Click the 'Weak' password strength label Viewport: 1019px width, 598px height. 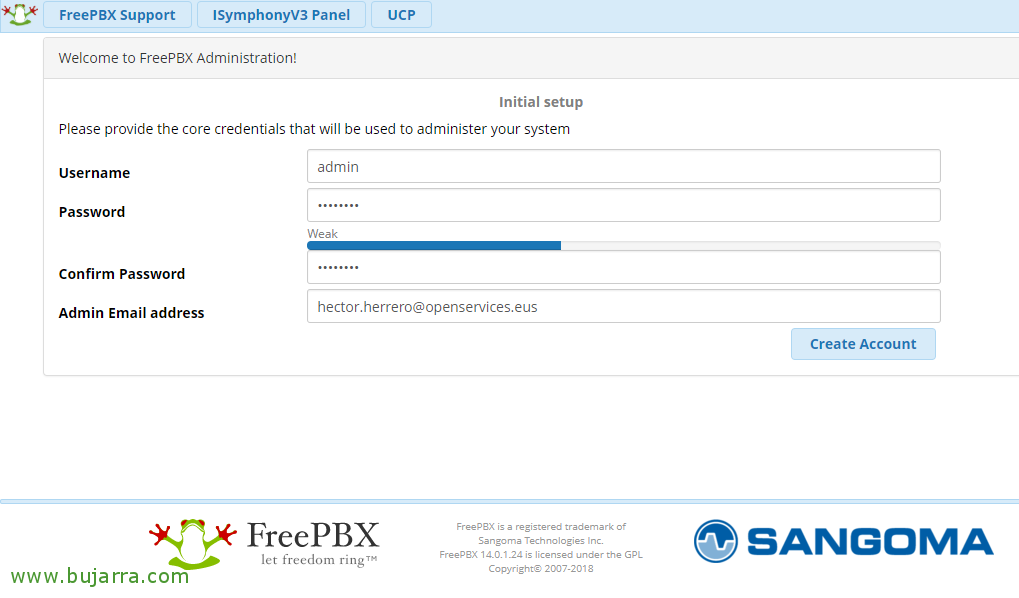(322, 233)
